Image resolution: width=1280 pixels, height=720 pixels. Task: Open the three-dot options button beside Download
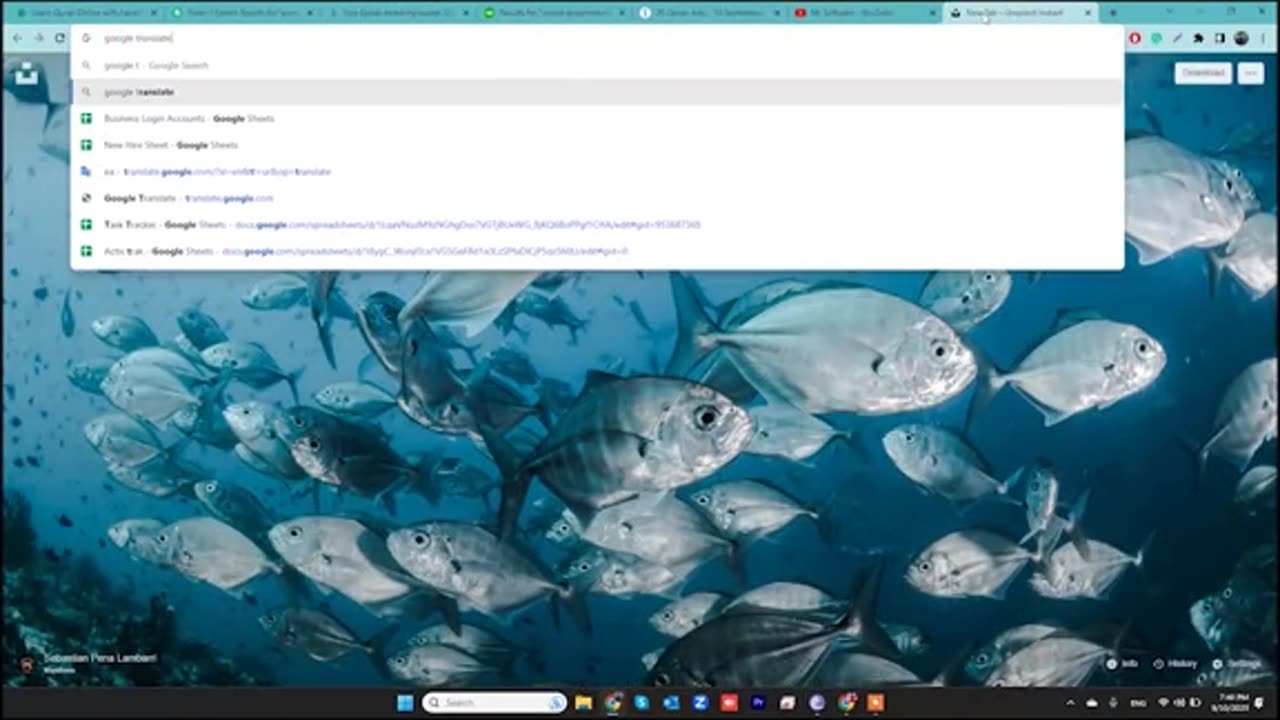click(1250, 73)
